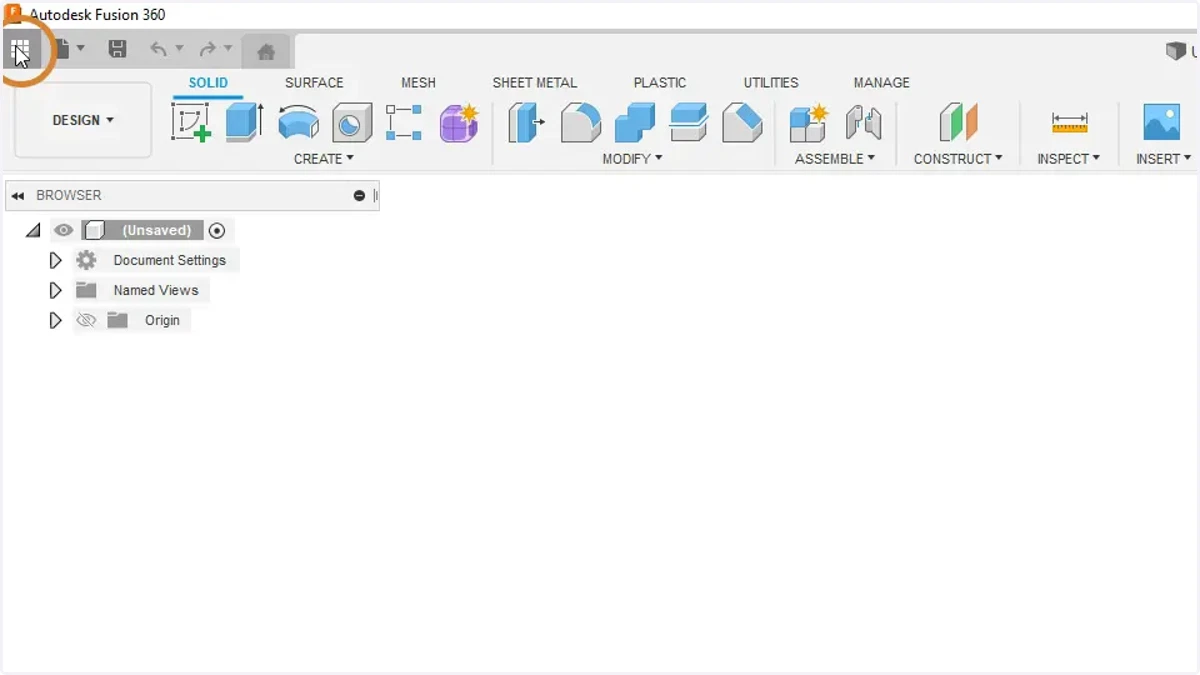Screen dimensions: 1200x675
Task: Expand the Origin folder node
Action: 56,320
